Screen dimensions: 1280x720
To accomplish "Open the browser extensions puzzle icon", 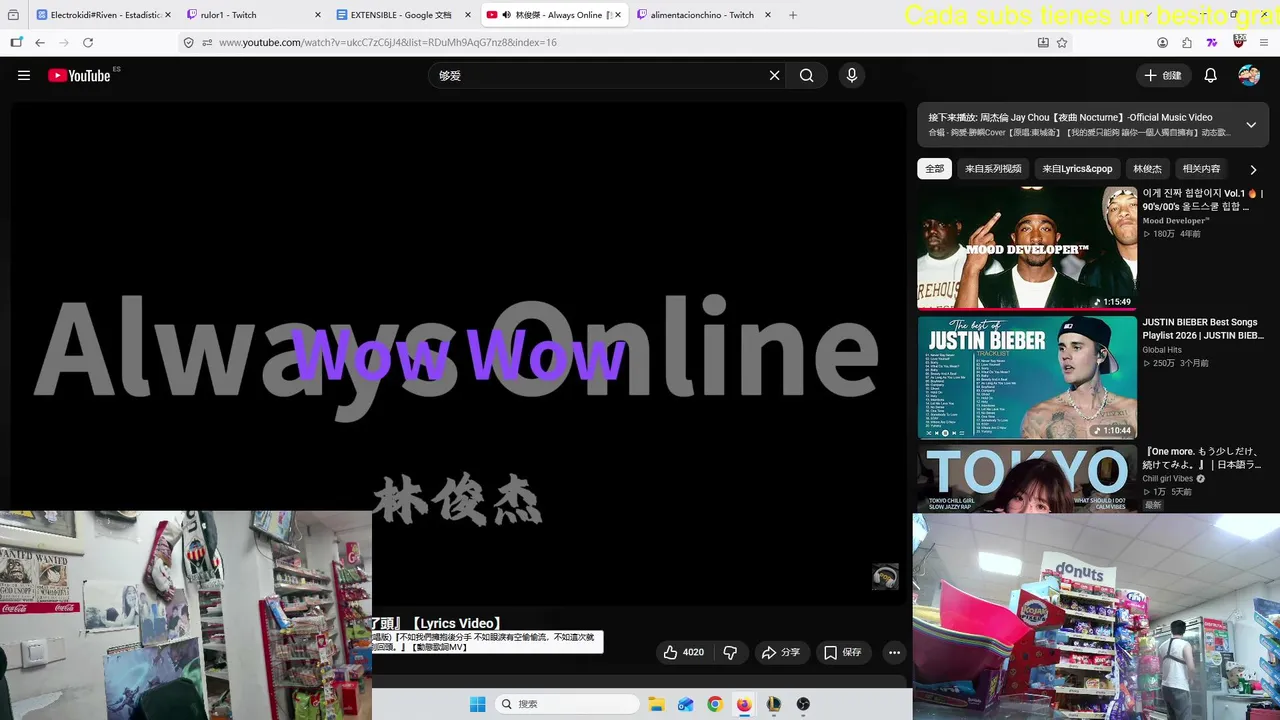I will (1187, 43).
